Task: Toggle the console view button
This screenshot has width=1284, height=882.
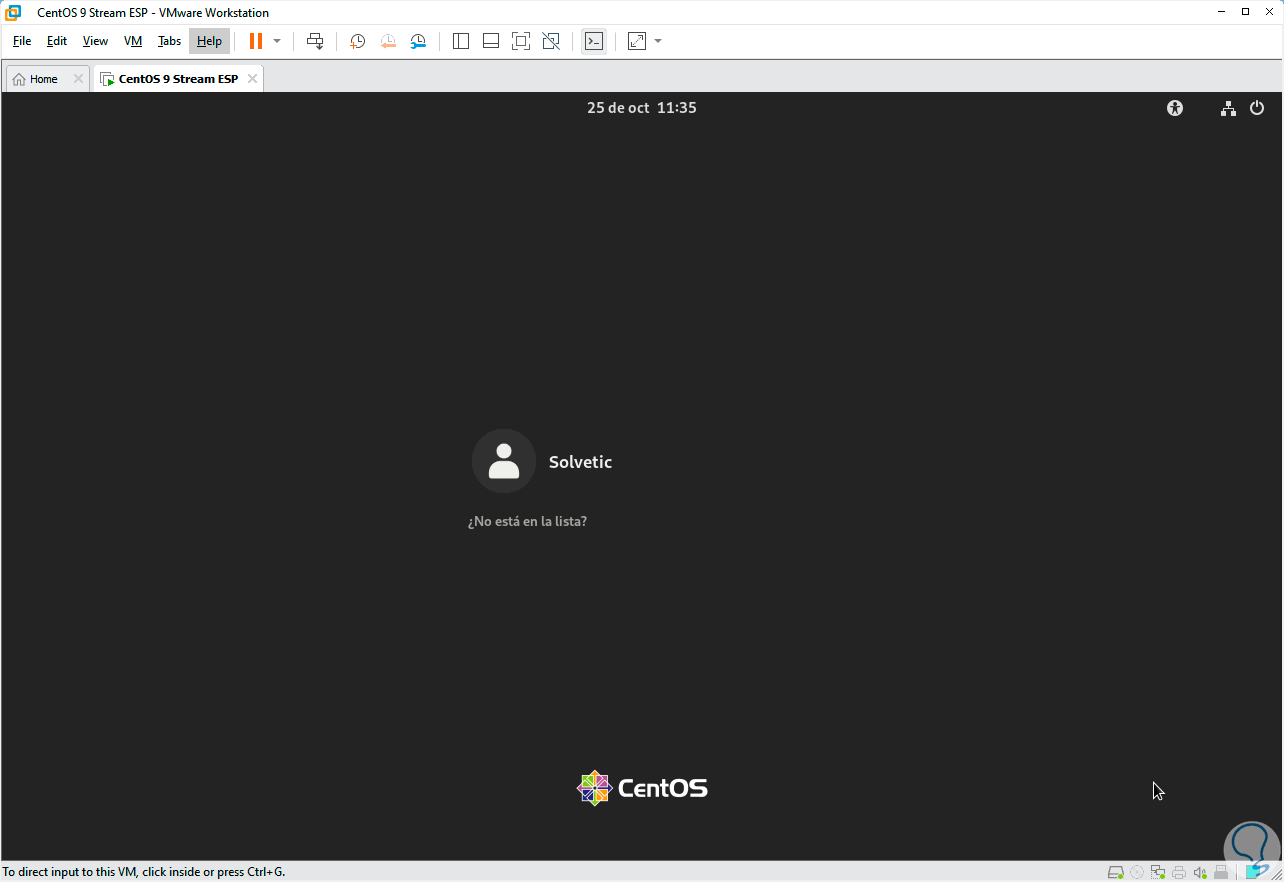Action: tap(594, 41)
